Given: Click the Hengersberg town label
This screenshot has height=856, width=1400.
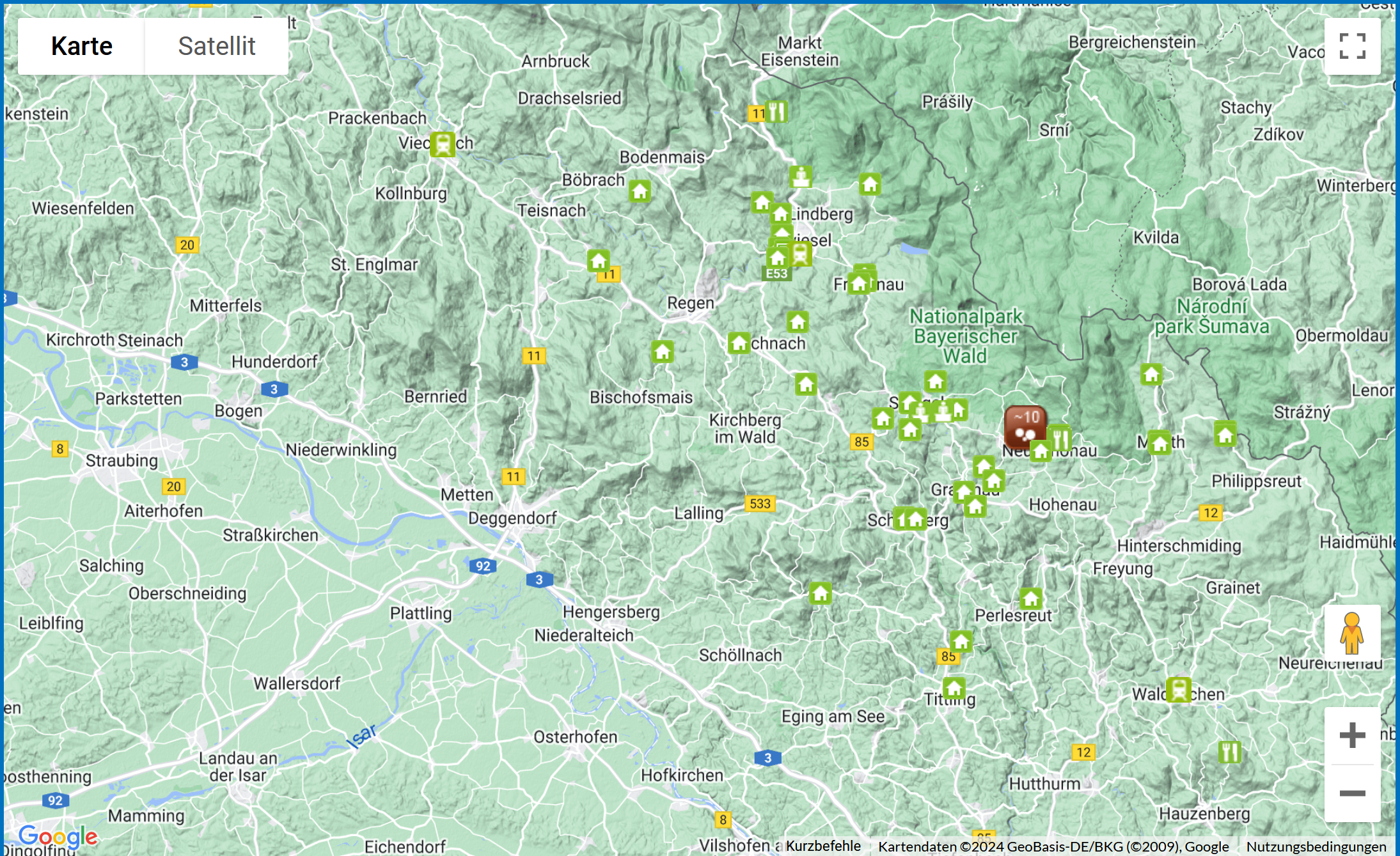Looking at the screenshot, I should point(611,612).
